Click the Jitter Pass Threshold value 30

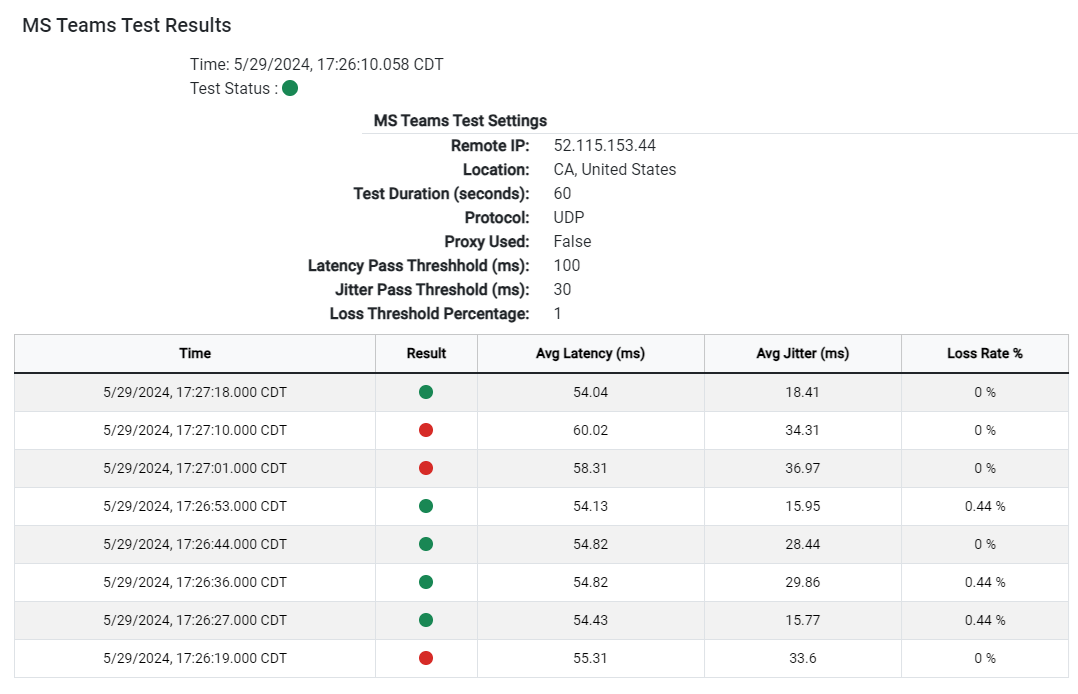click(x=562, y=290)
